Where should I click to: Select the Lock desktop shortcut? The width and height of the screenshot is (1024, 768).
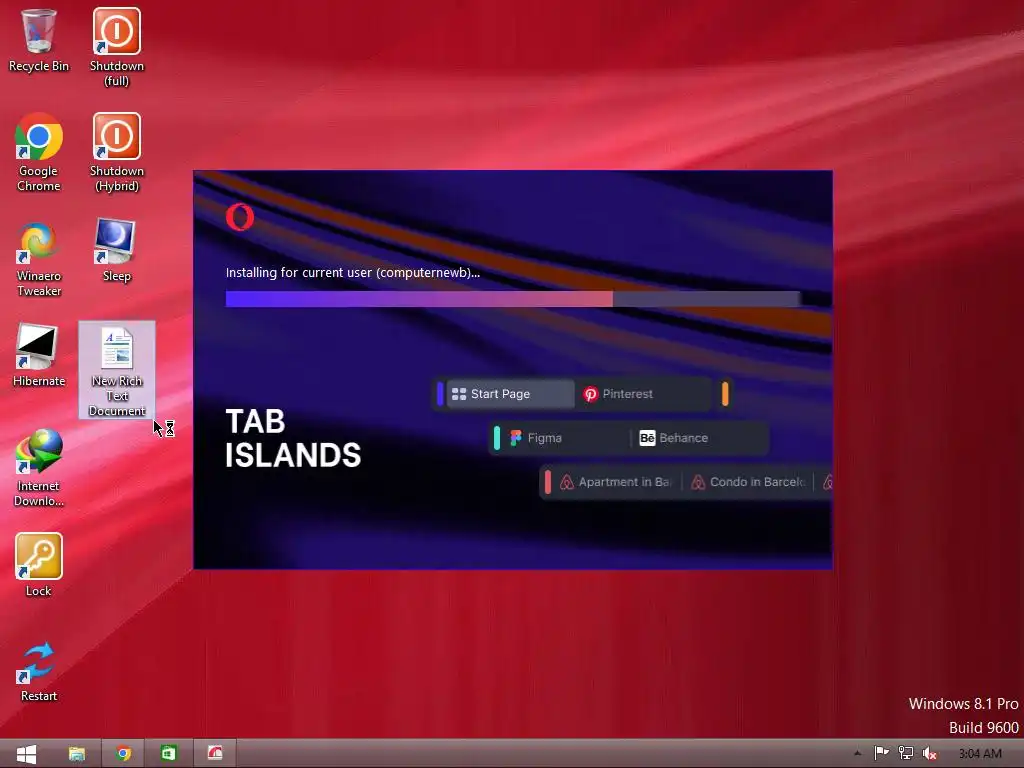coord(39,565)
